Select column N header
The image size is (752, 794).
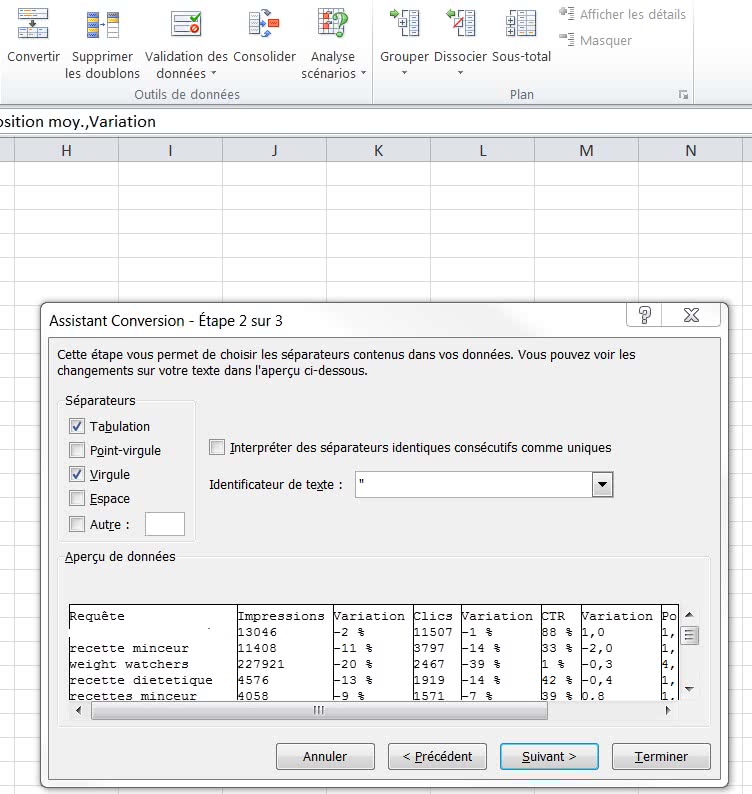(x=691, y=150)
